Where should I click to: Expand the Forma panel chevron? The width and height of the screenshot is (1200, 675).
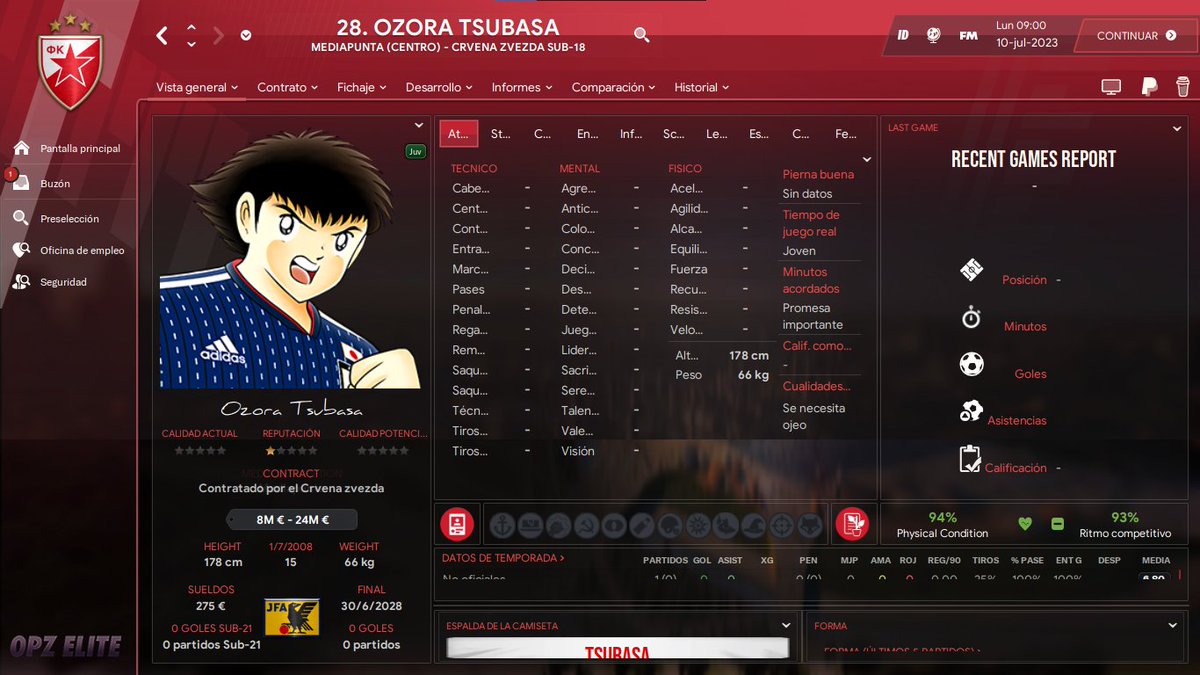click(1173, 626)
